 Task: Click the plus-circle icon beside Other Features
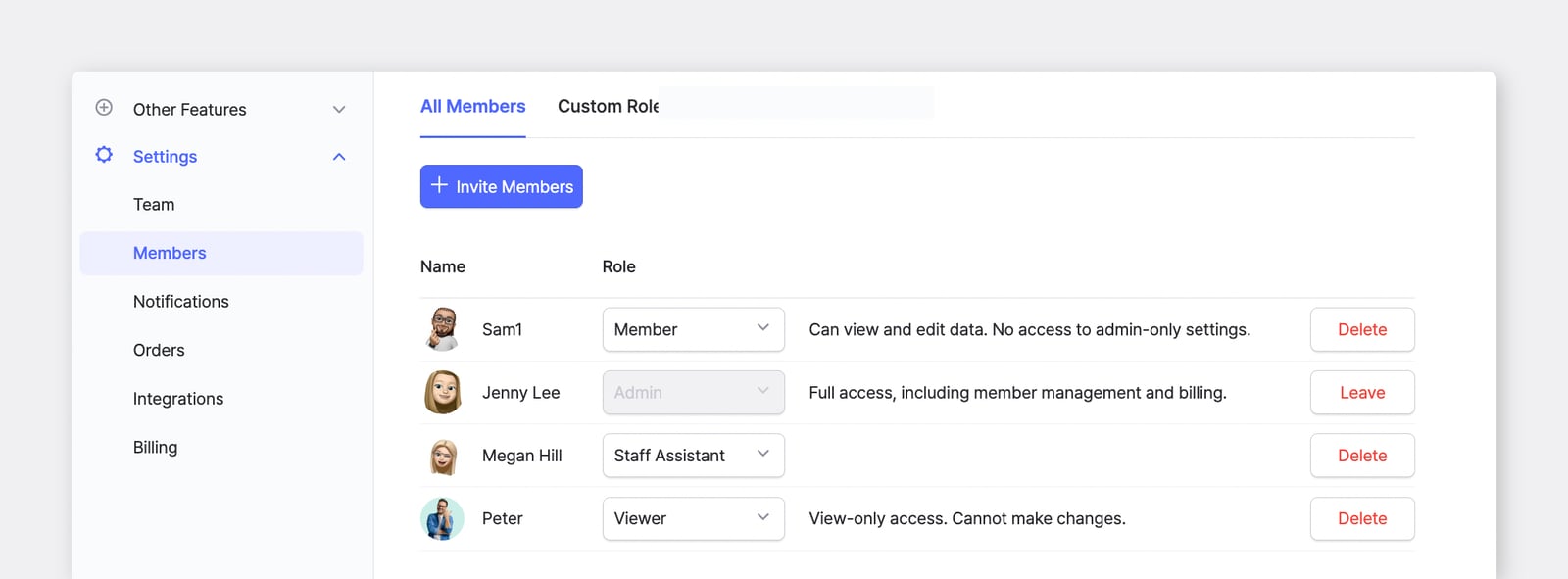[104, 108]
